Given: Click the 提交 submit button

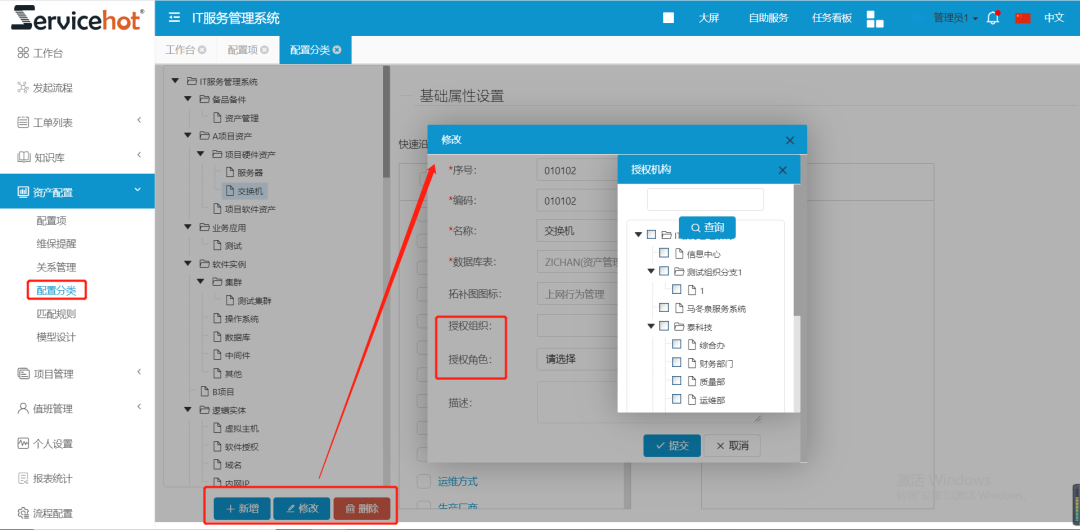Looking at the screenshot, I should 671,445.
